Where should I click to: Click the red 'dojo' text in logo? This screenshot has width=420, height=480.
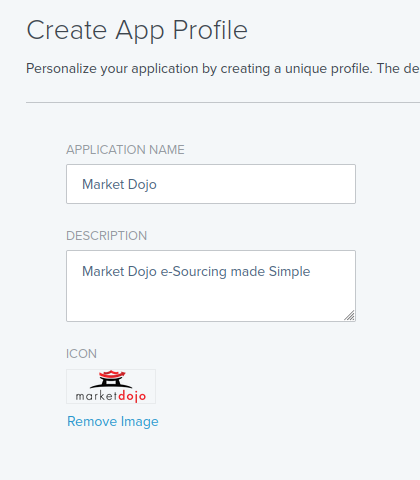pos(132,396)
